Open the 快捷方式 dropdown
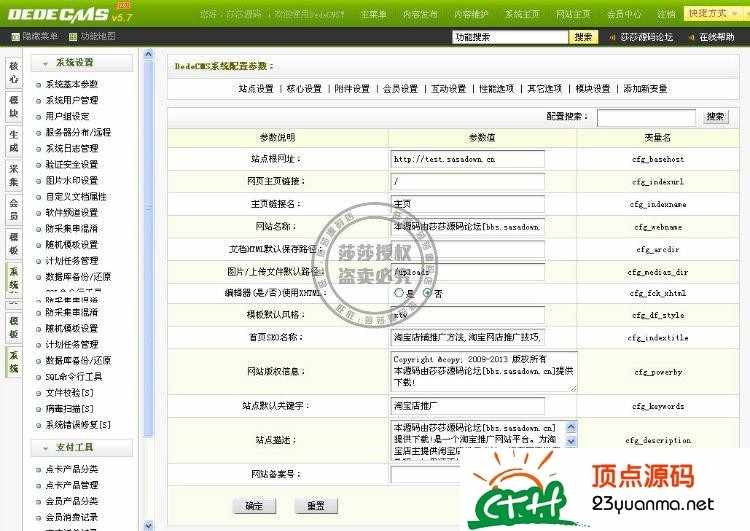Screen dimensions: 750x531 [714, 13]
